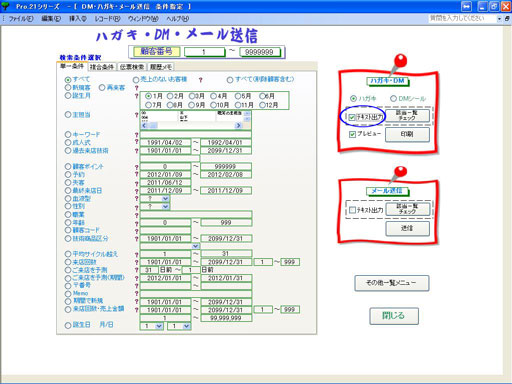This screenshot has height=384, width=512.
Task: Click the help question mark beside 年齢
Action: coord(136,223)
